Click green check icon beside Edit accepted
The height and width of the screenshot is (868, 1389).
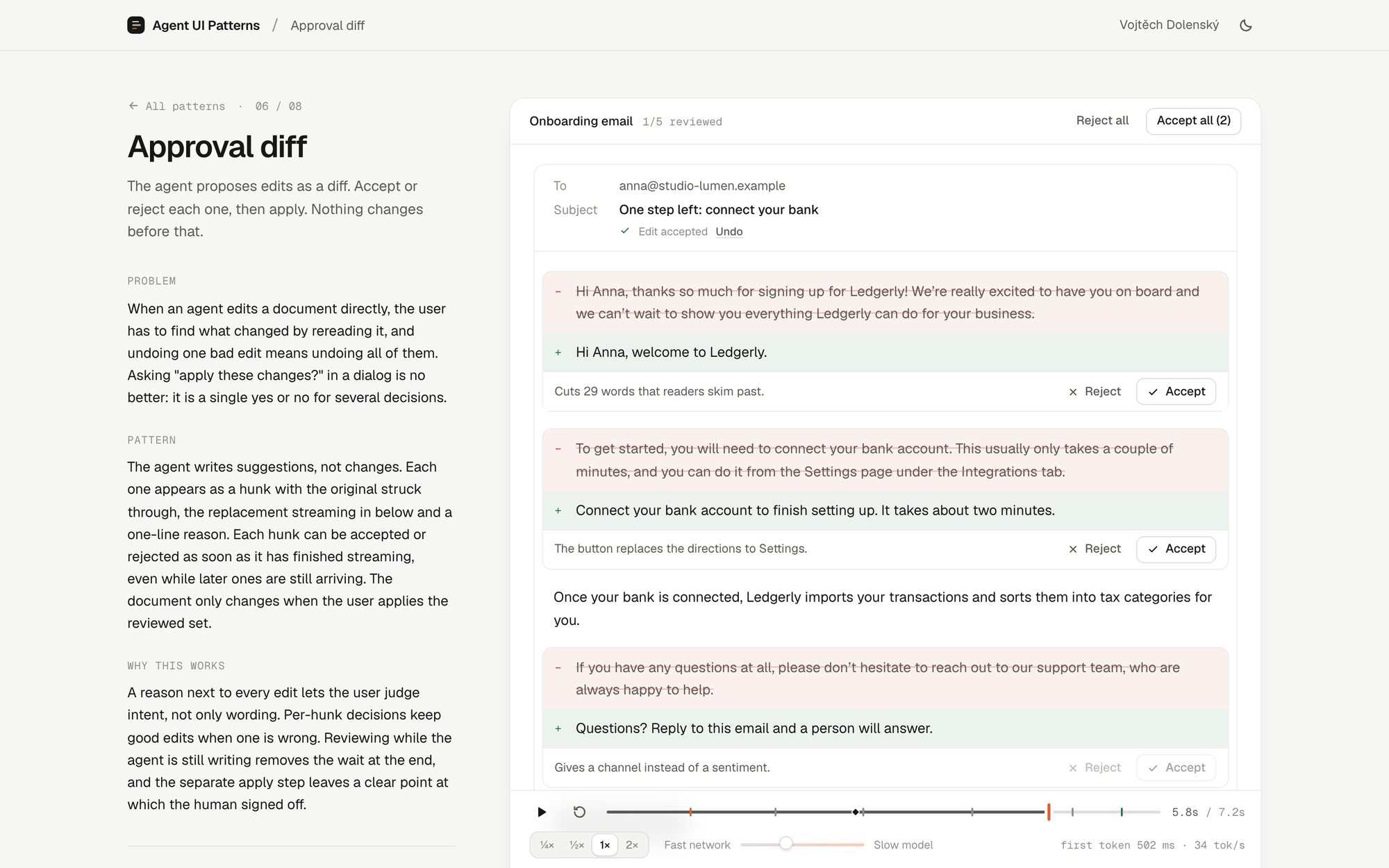tap(625, 231)
